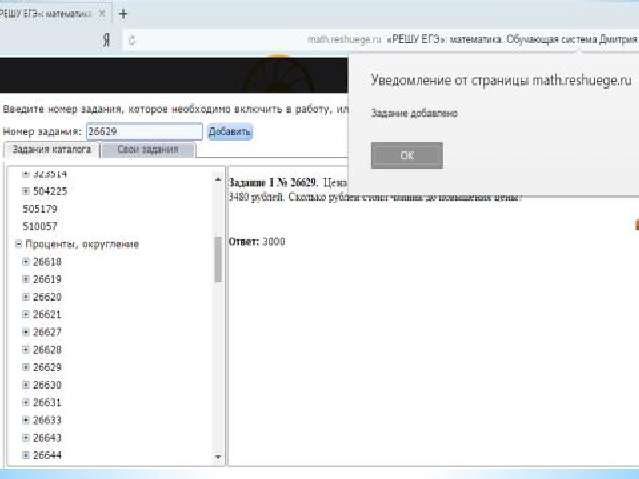
Task: Select task 26618 label
Action: point(47,262)
